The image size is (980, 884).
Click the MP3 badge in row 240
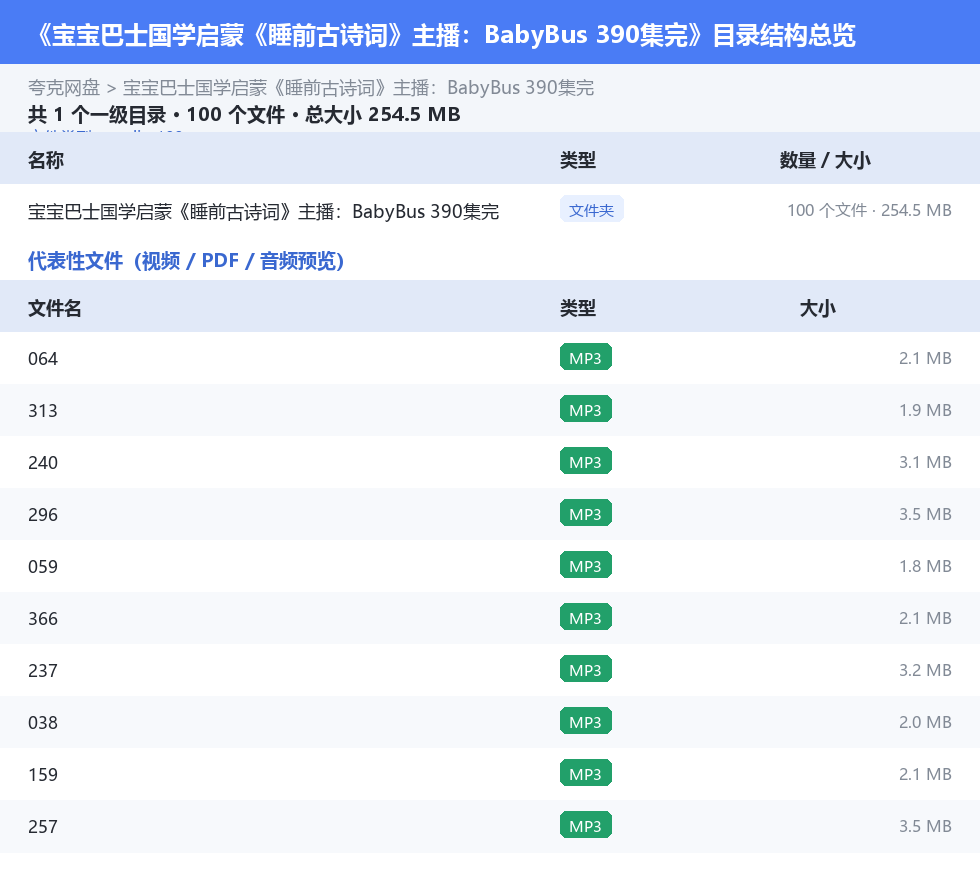pos(586,461)
